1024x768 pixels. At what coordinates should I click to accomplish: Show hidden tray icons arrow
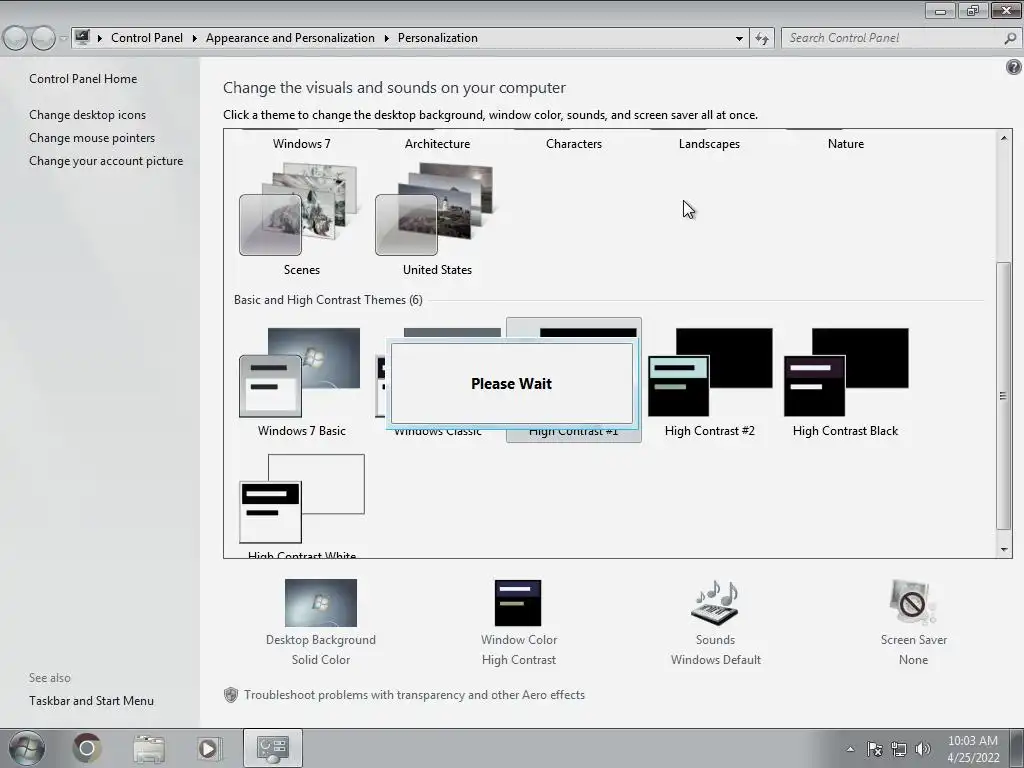coord(850,749)
